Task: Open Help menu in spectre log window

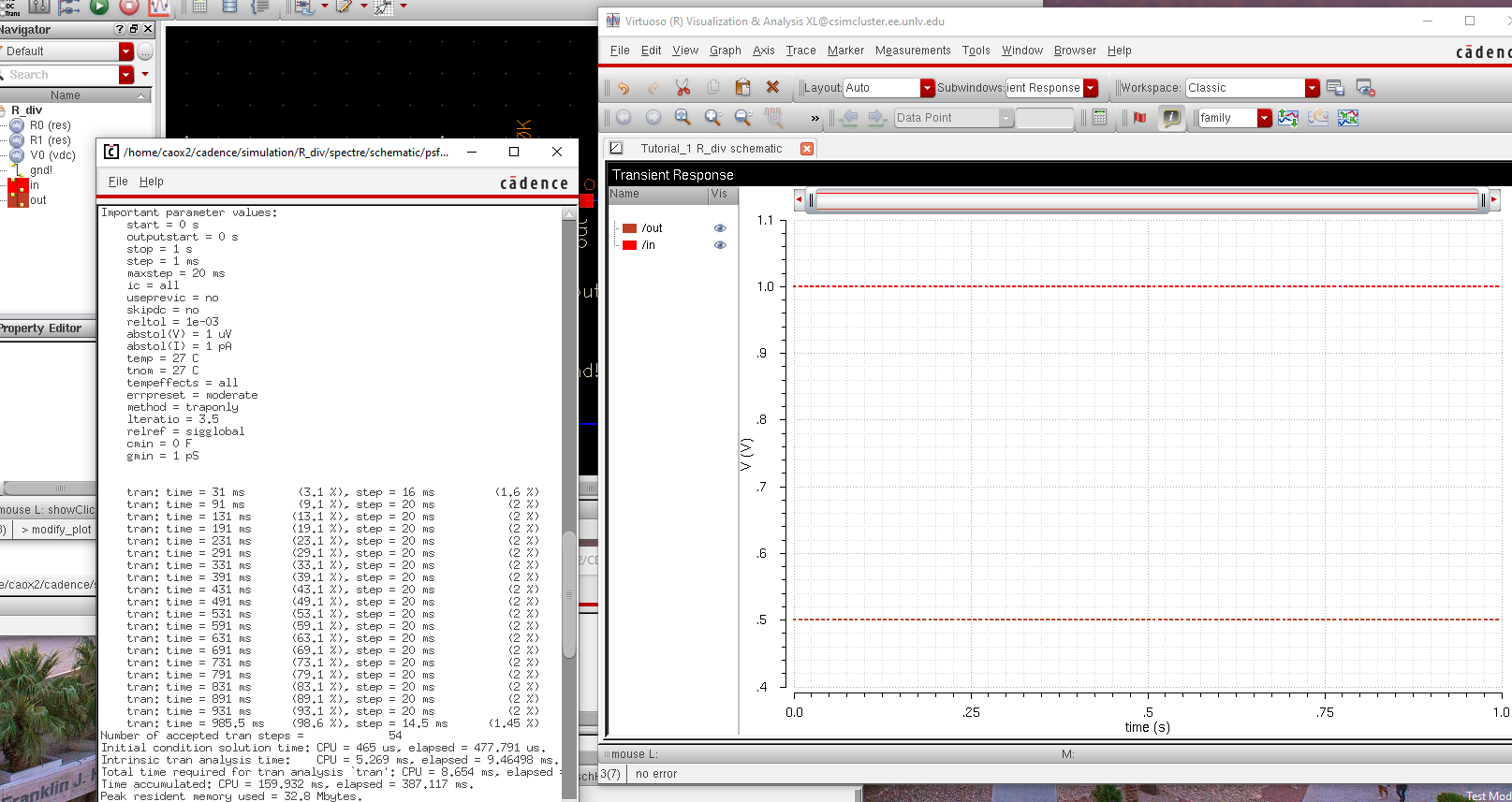Action: [x=152, y=182]
